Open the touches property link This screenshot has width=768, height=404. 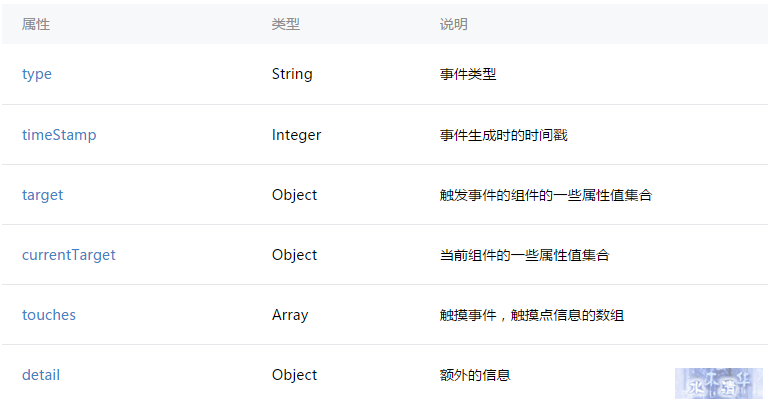click(49, 315)
